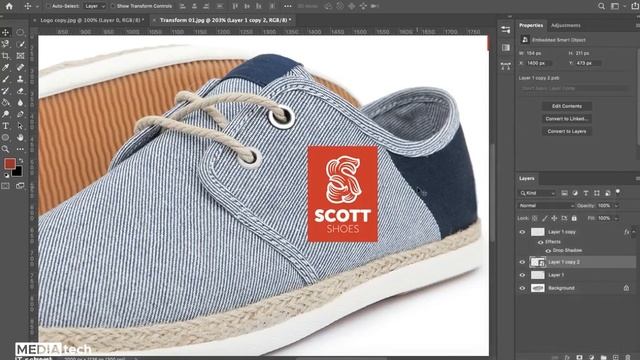The width and height of the screenshot is (640, 360).
Task: Select the Path Selection arrow tool
Action: (x=20, y=126)
